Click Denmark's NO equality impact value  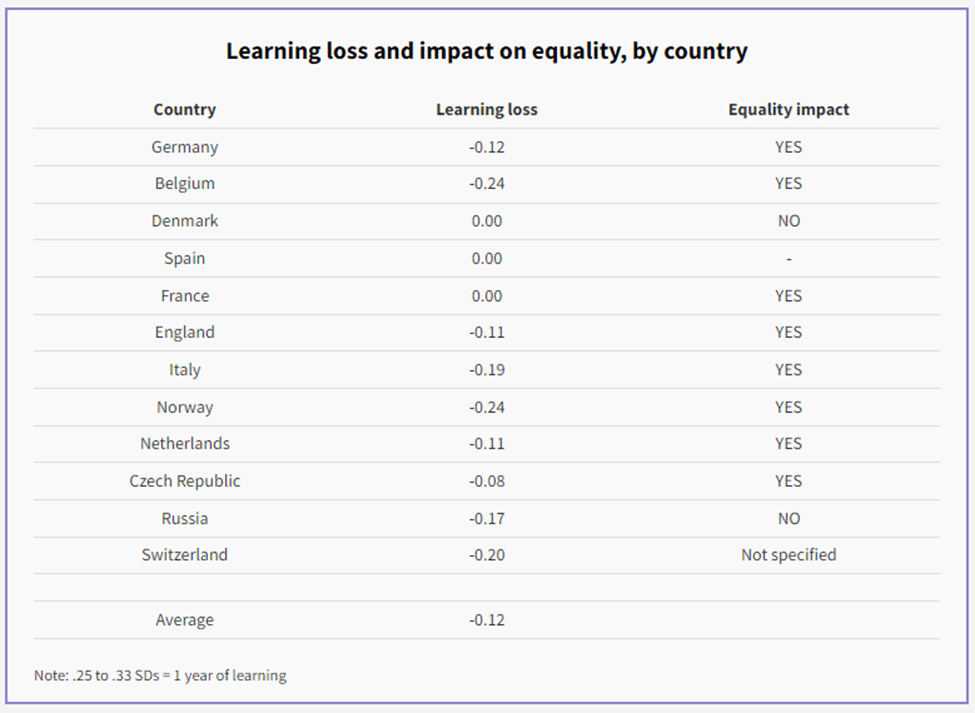[x=788, y=221]
